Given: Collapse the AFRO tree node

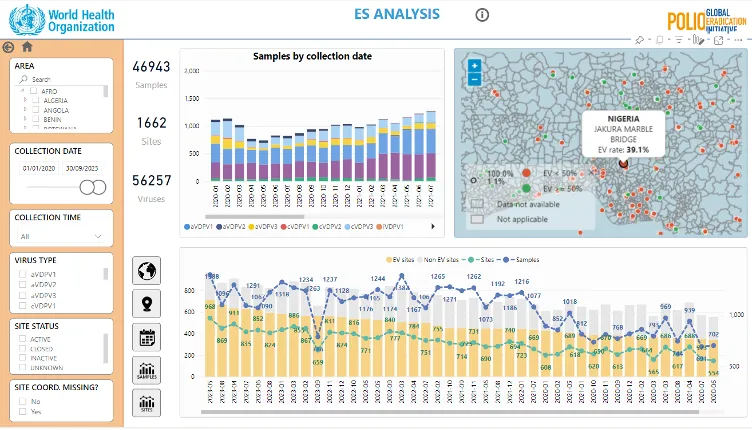Looking at the screenshot, I should click(22, 91).
